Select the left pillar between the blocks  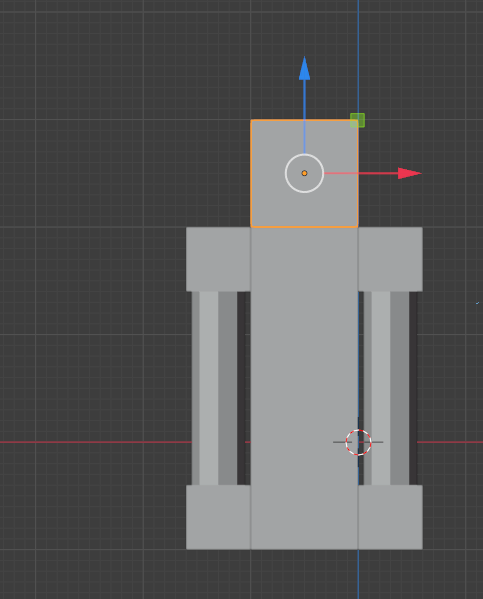(x=218, y=388)
